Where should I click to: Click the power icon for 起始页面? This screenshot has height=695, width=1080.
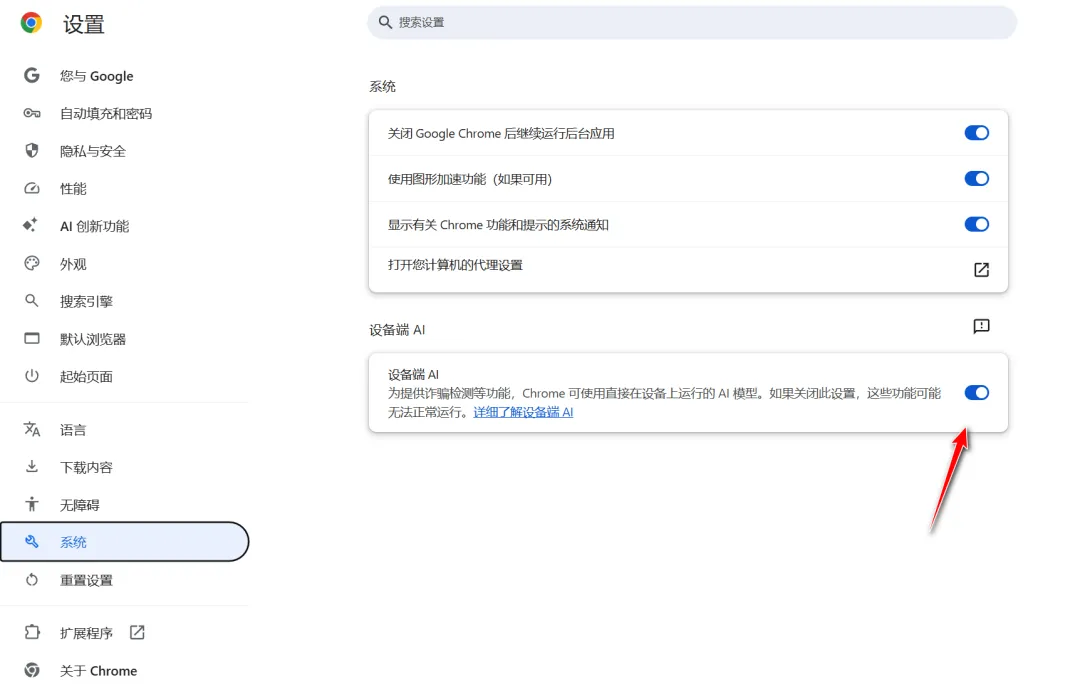click(x=32, y=375)
